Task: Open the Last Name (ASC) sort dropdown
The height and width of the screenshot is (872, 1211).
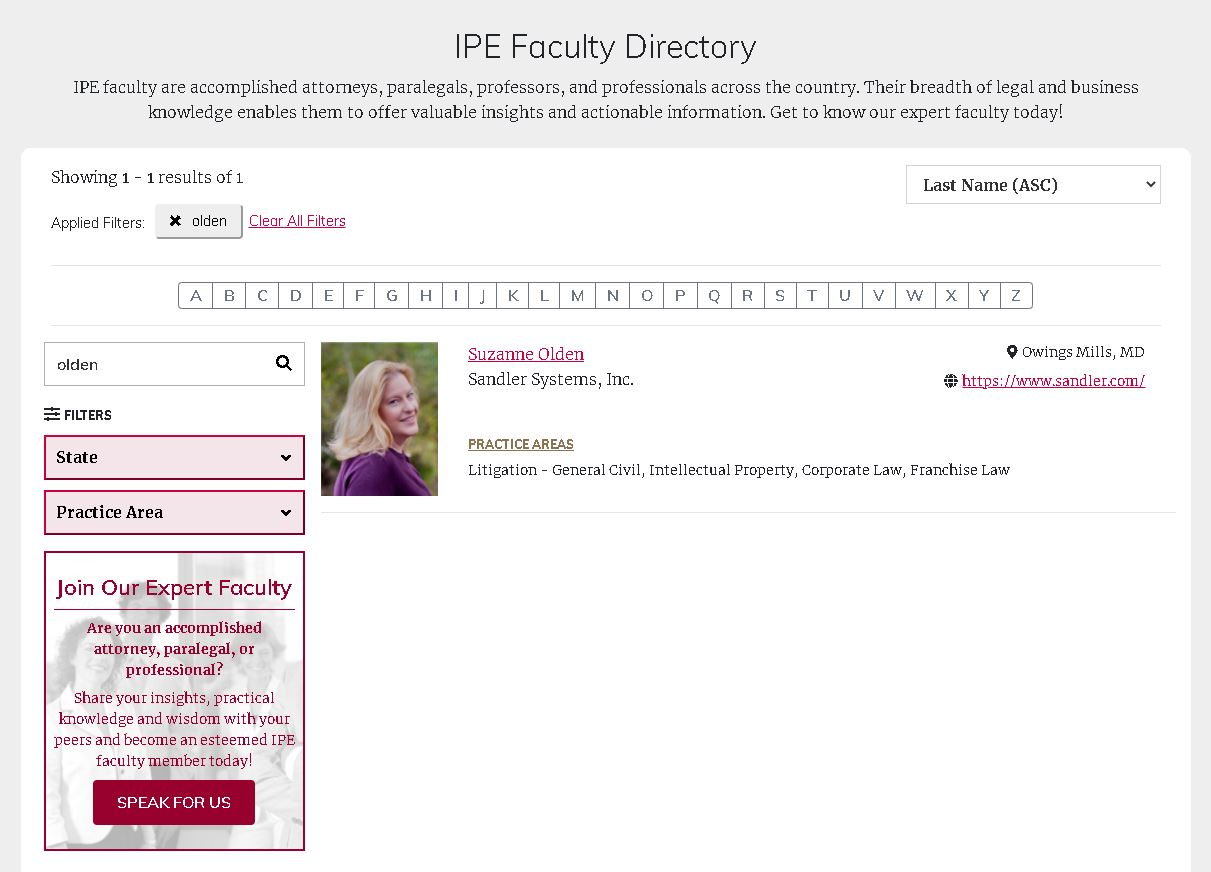Action: coord(1033,185)
